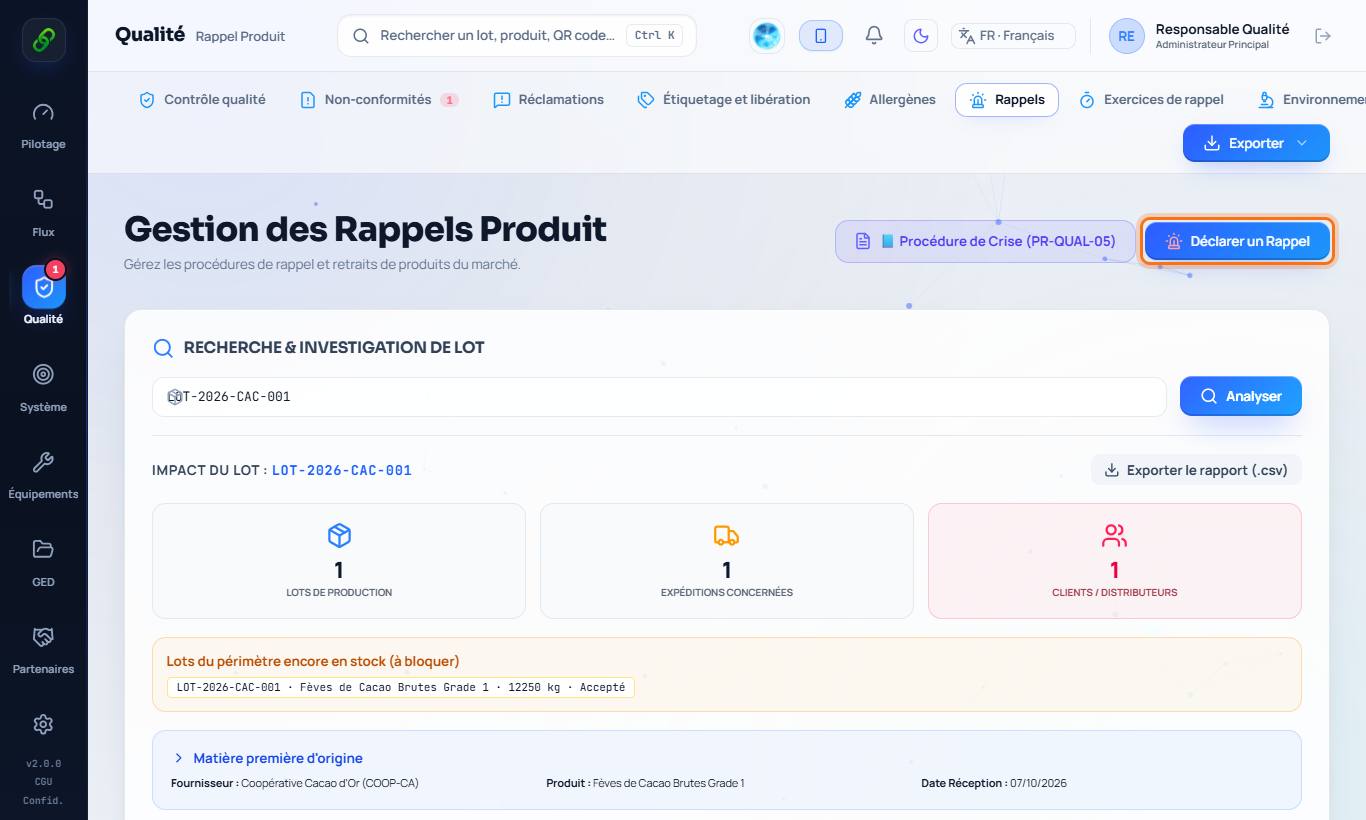Click the lot number input field
The width and height of the screenshot is (1366, 820).
coord(659,397)
